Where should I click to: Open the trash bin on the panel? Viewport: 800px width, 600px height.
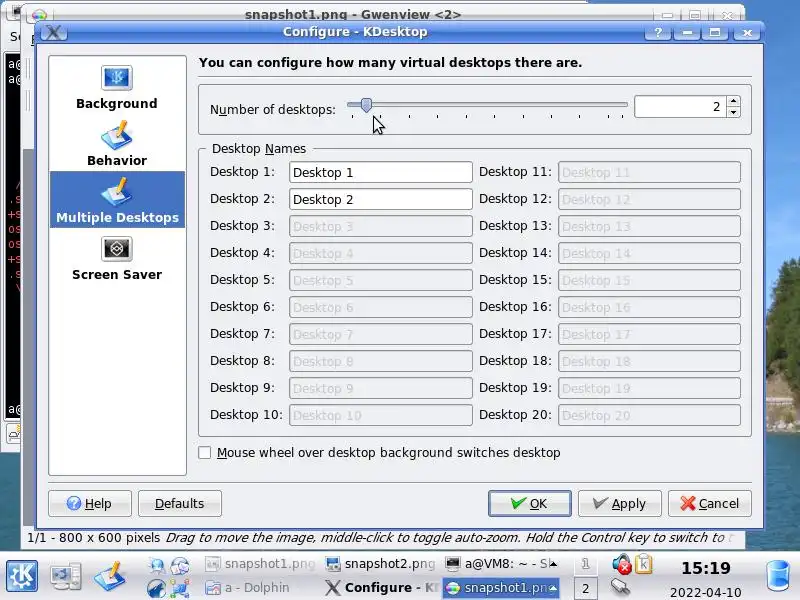pyautogui.click(x=778, y=576)
